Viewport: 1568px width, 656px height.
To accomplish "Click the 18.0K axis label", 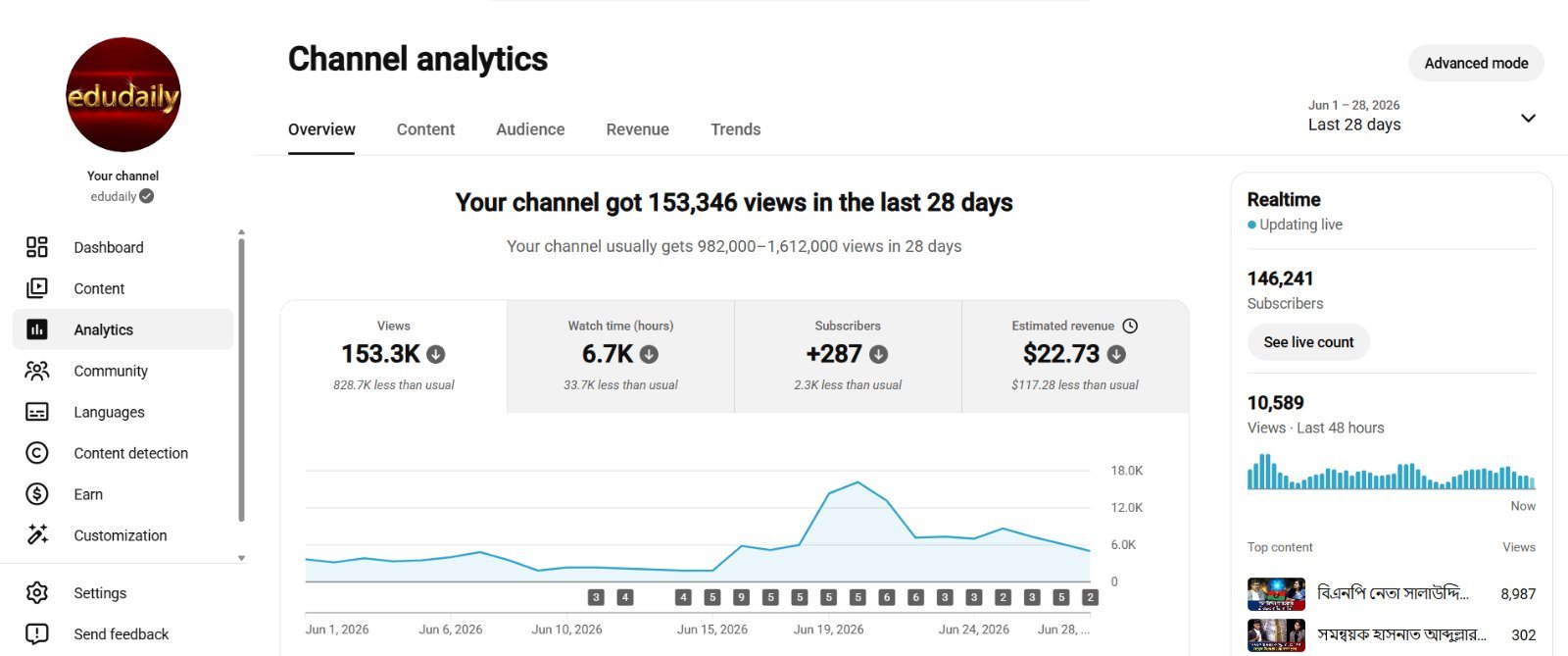I will [x=1127, y=471].
